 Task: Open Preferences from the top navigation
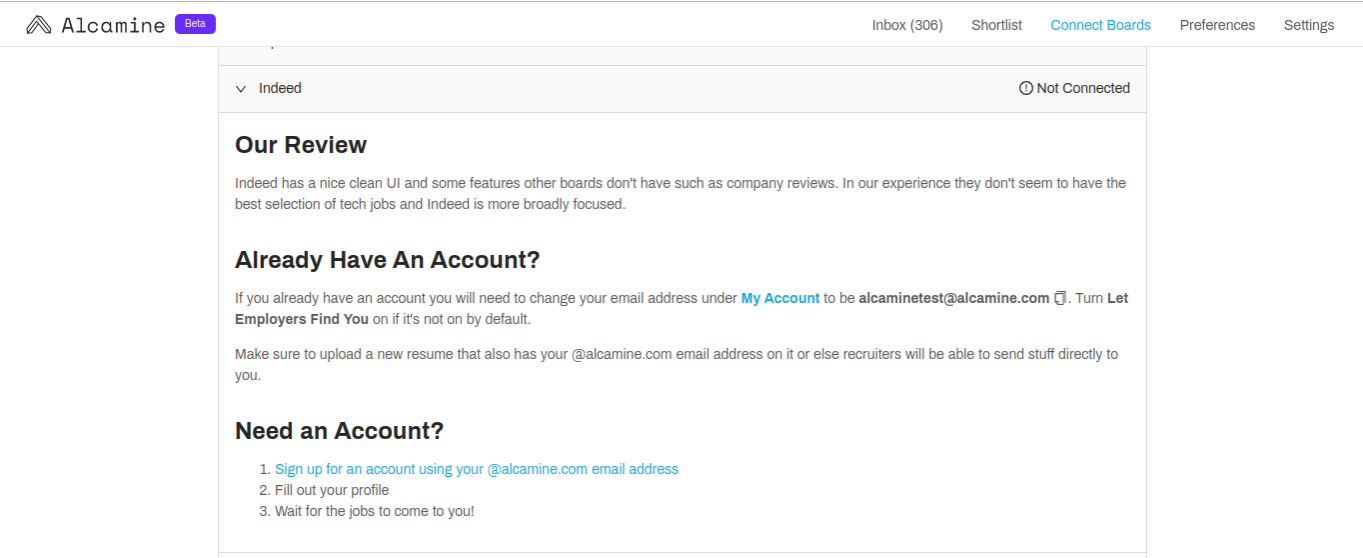tap(1217, 25)
